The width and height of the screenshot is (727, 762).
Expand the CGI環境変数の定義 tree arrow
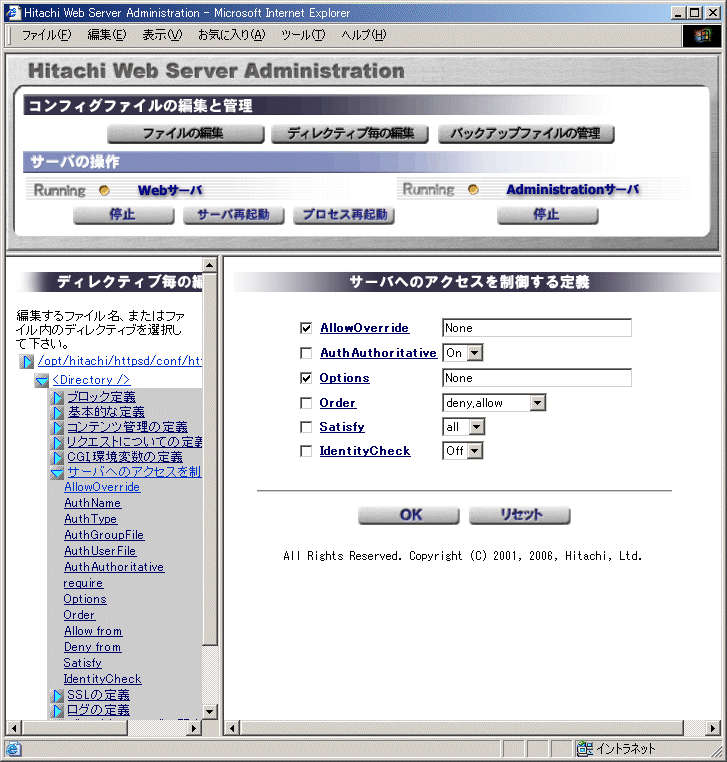point(58,457)
